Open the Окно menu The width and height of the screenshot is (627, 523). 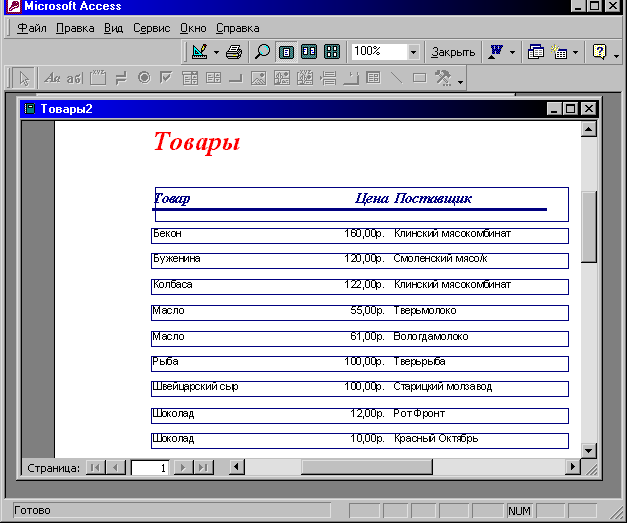(193, 28)
